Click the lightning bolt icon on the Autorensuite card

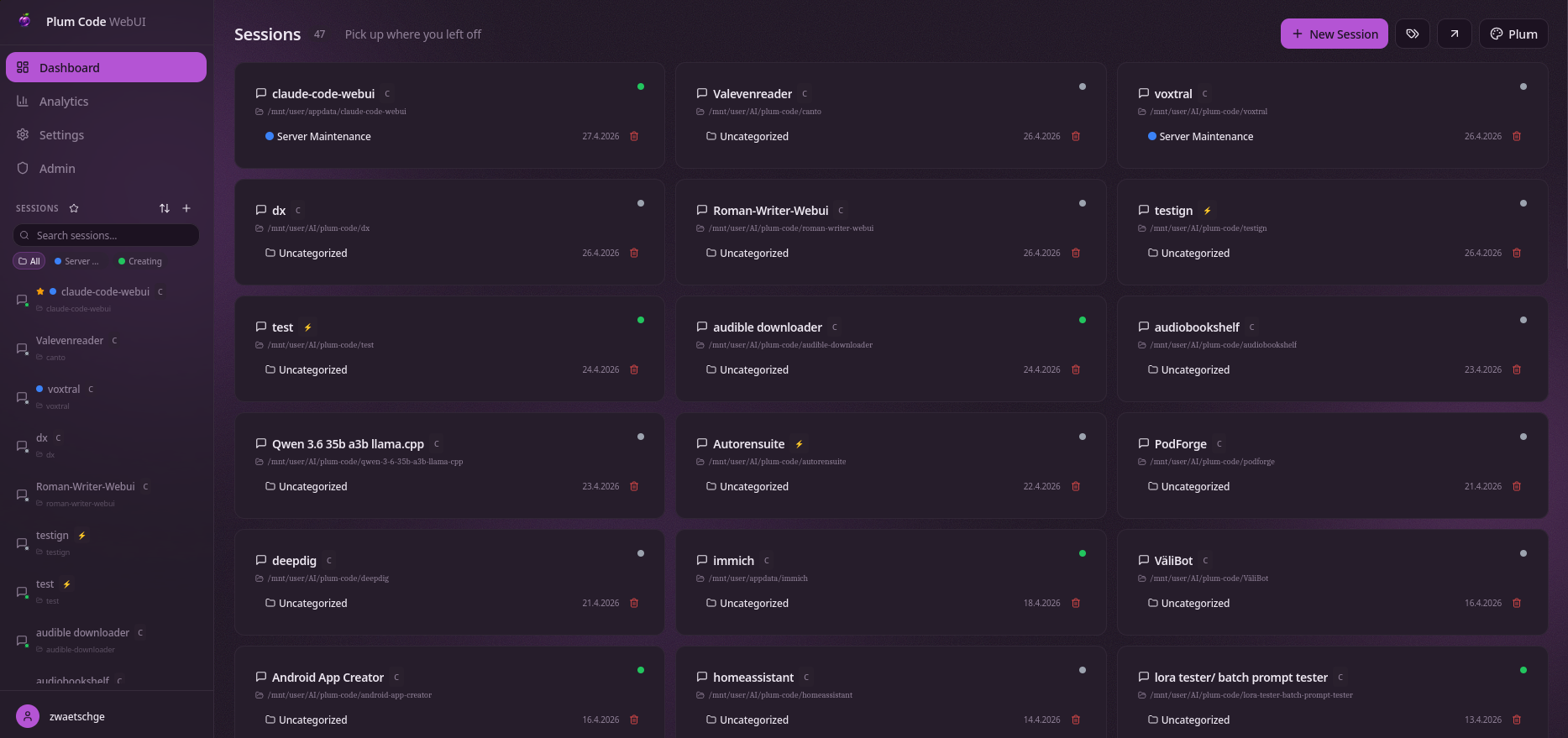coord(800,443)
